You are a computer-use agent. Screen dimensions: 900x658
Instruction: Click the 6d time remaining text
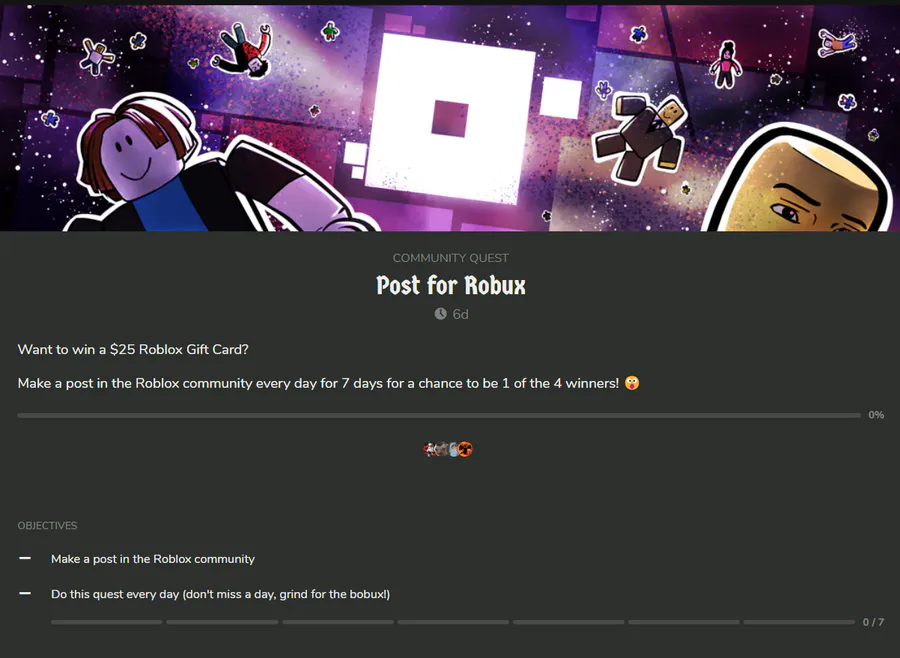click(x=460, y=314)
